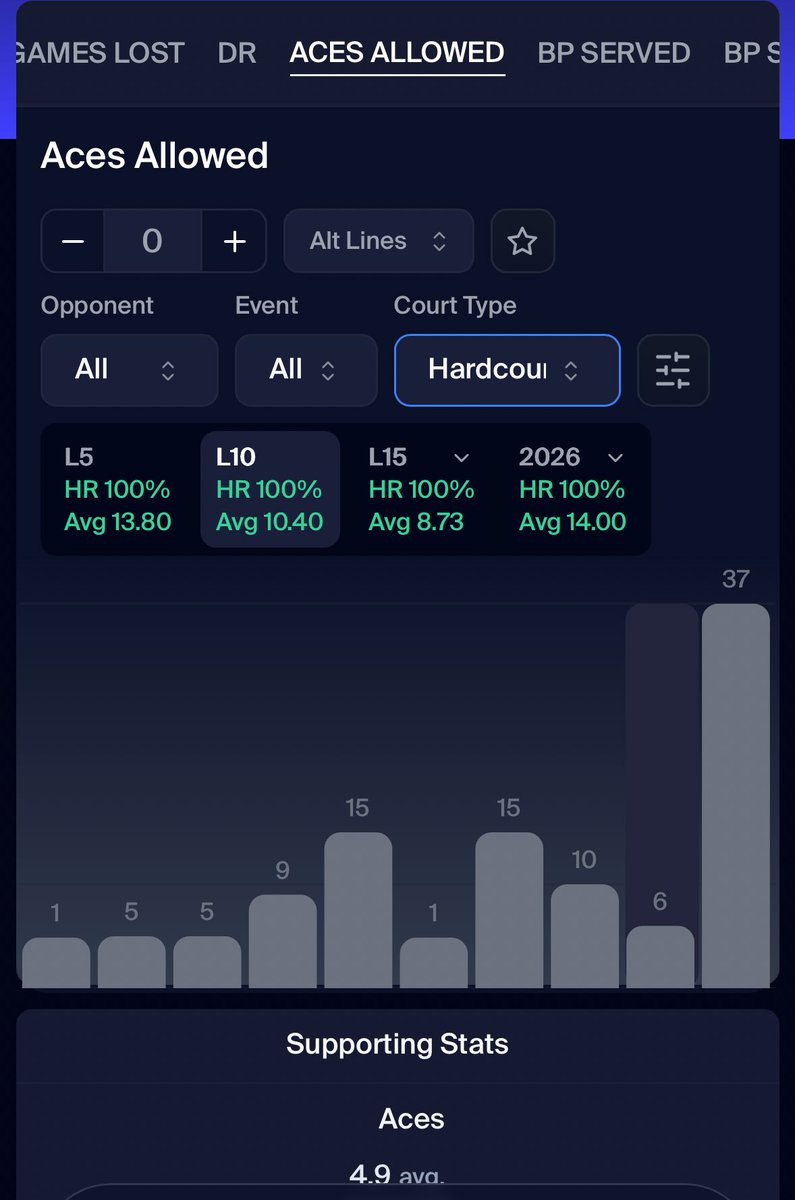
Task: Click the Avg 14.00 value
Action: (573, 521)
